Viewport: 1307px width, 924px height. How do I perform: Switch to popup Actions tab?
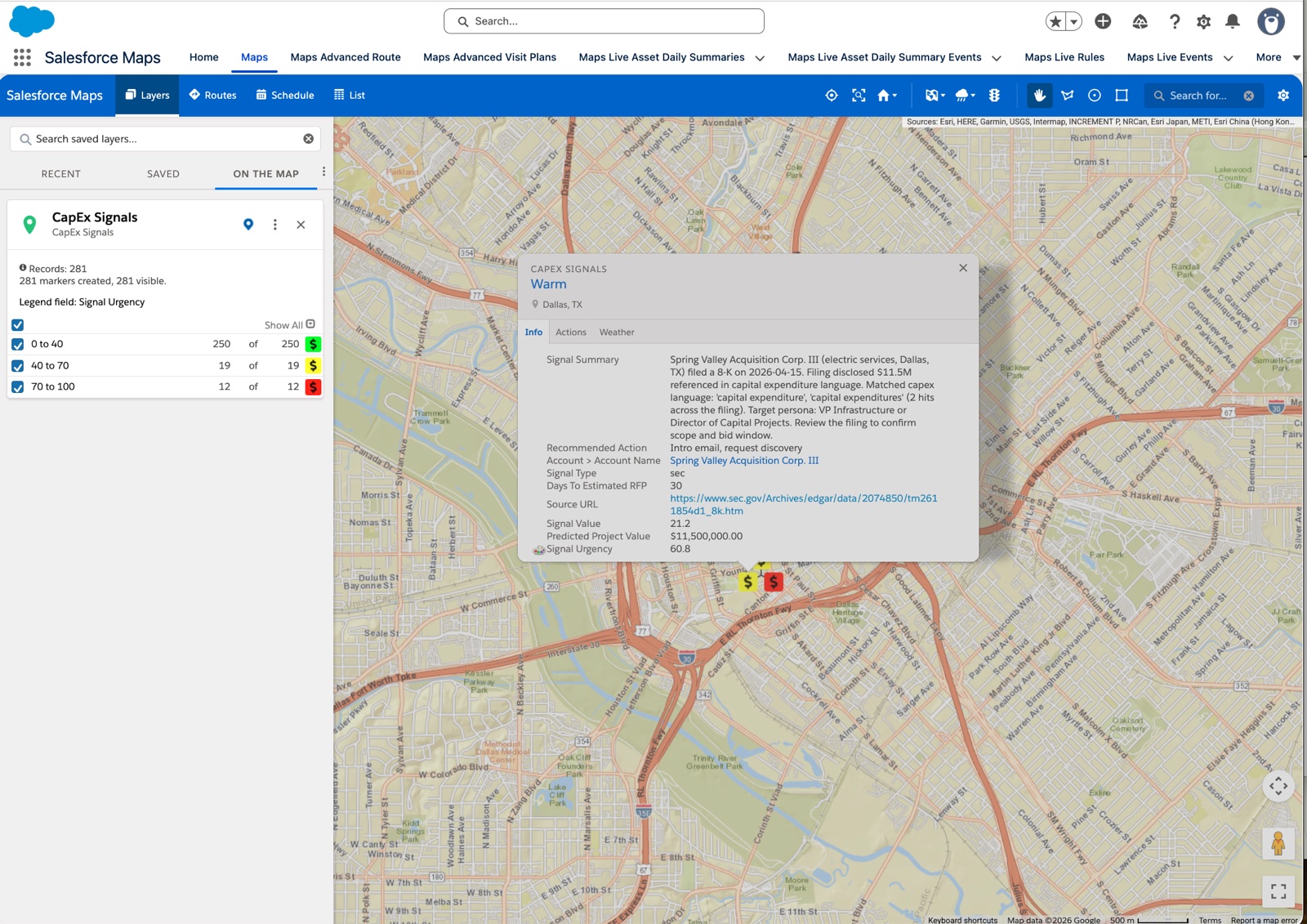coord(571,333)
